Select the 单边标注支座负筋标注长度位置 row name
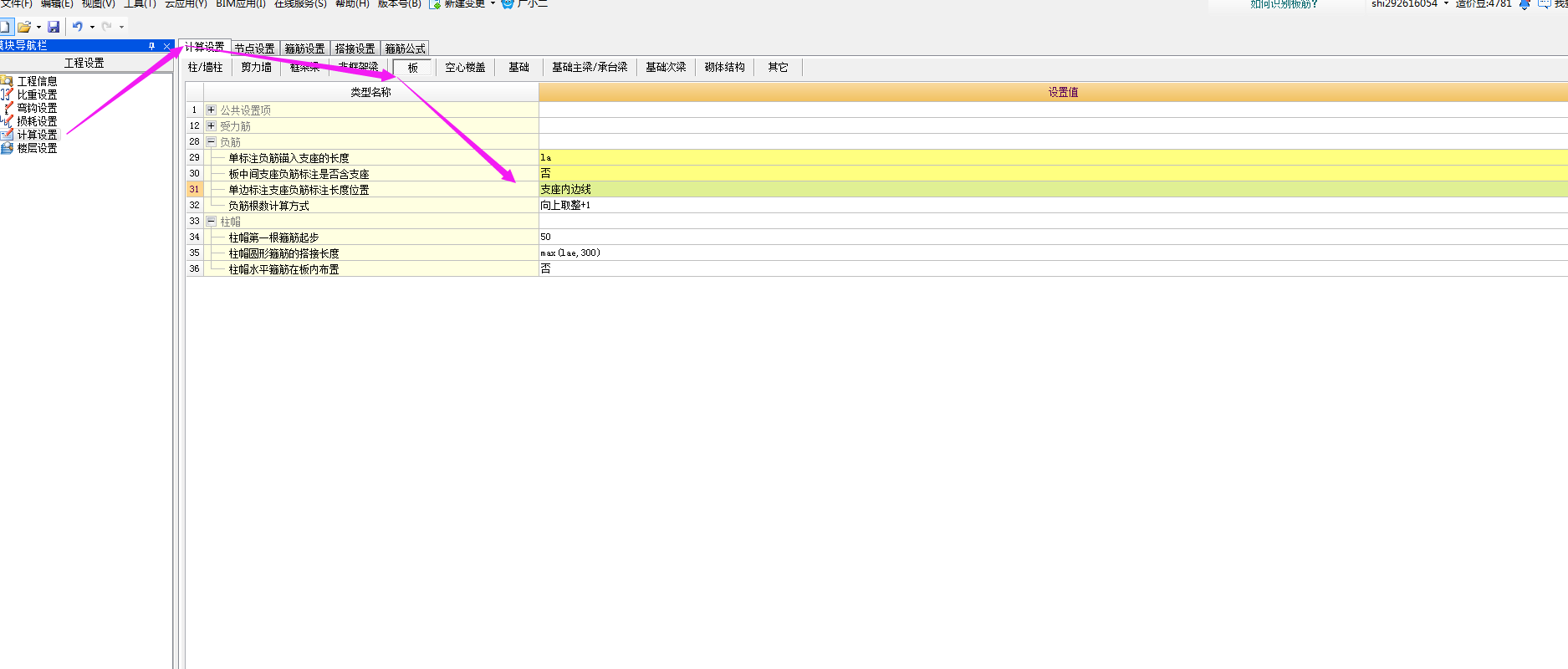 tap(299, 190)
